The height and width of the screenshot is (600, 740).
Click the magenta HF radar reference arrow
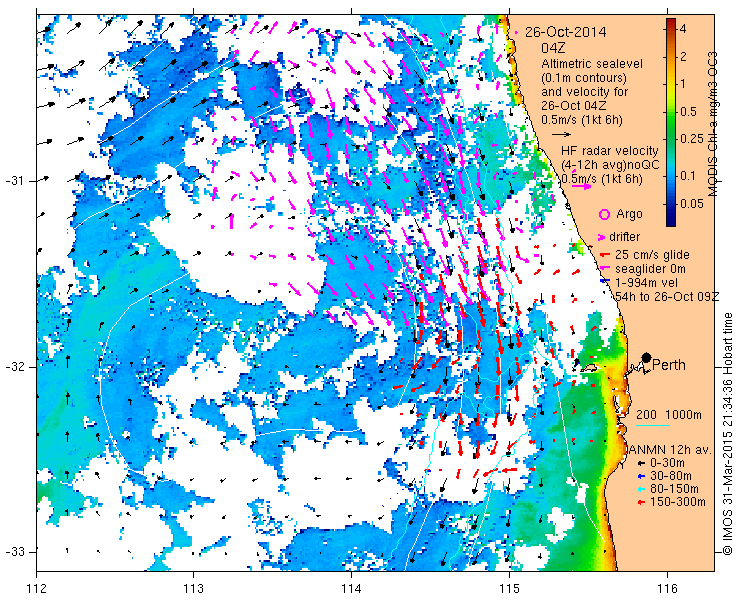click(x=581, y=186)
